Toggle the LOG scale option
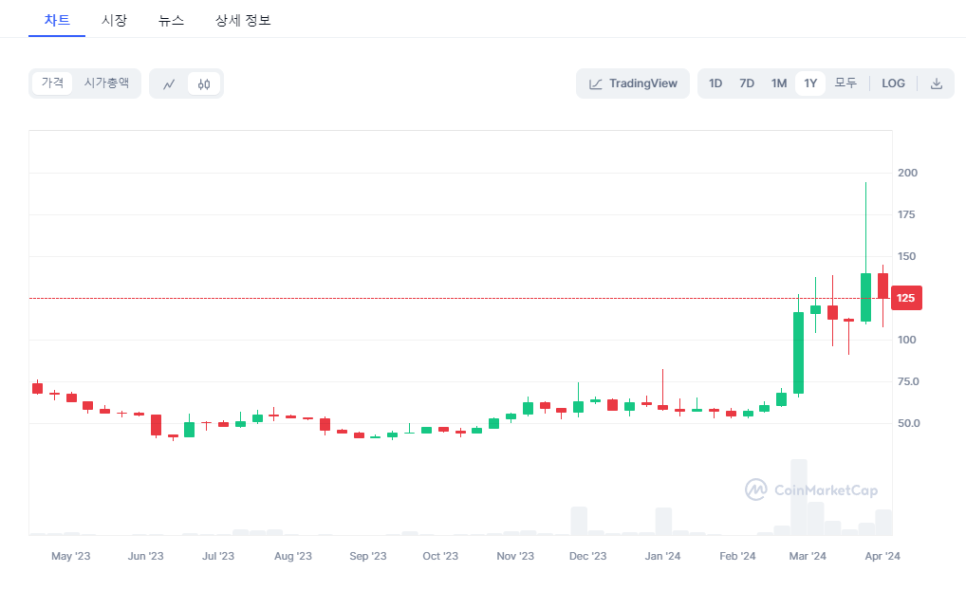 (893, 84)
